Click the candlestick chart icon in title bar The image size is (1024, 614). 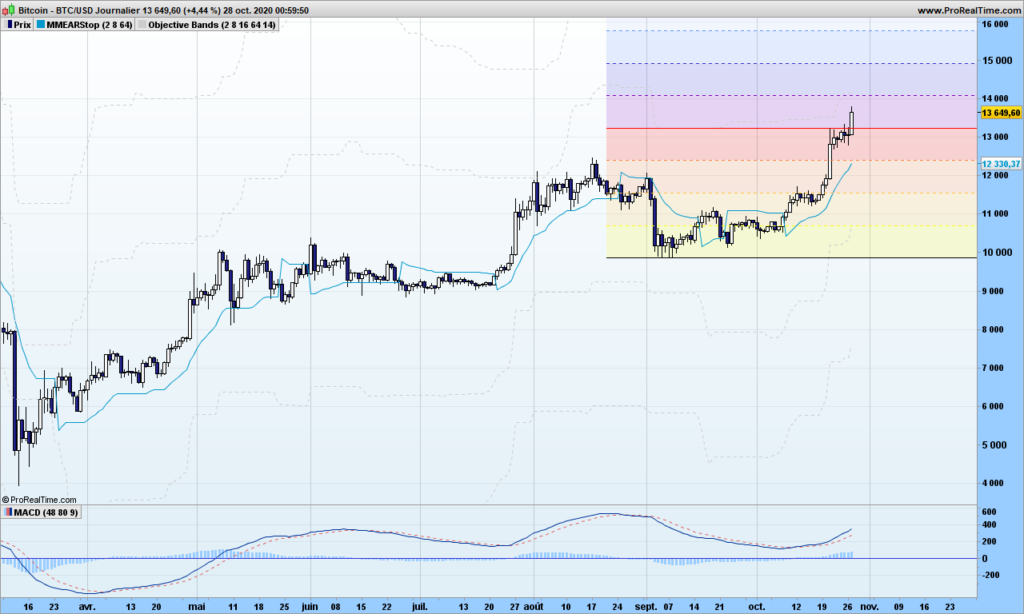coord(8,10)
